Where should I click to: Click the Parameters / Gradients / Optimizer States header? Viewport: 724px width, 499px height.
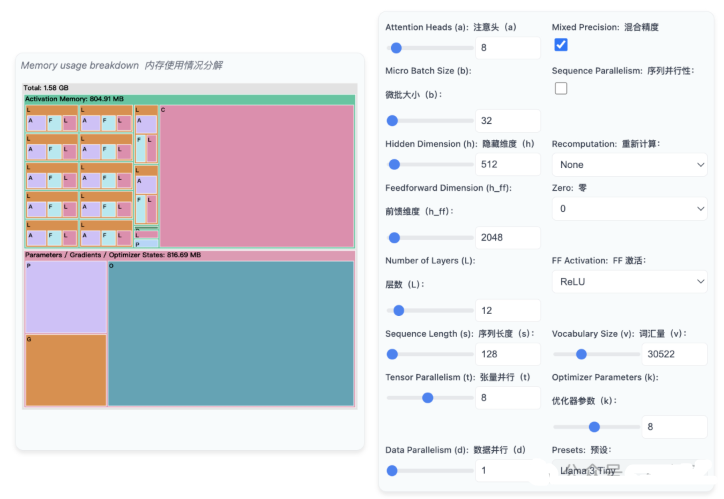(x=189, y=255)
